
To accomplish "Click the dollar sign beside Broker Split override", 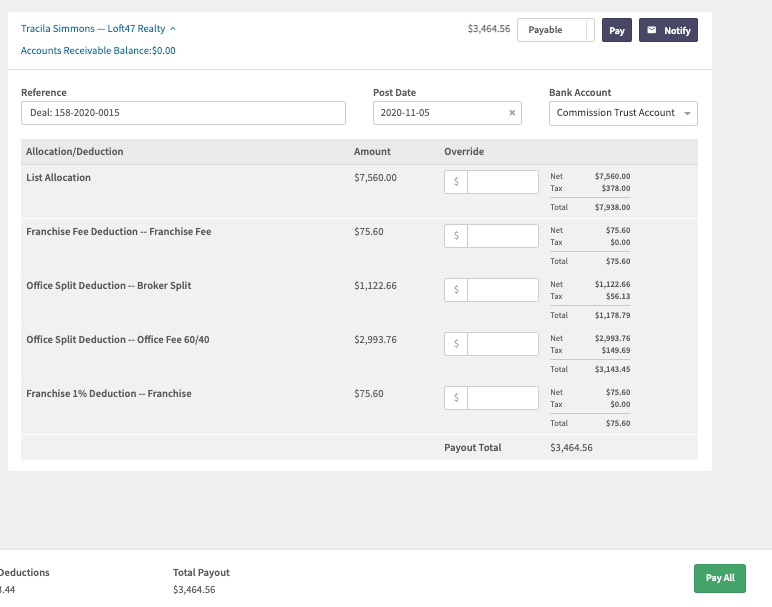I will [x=456, y=290].
